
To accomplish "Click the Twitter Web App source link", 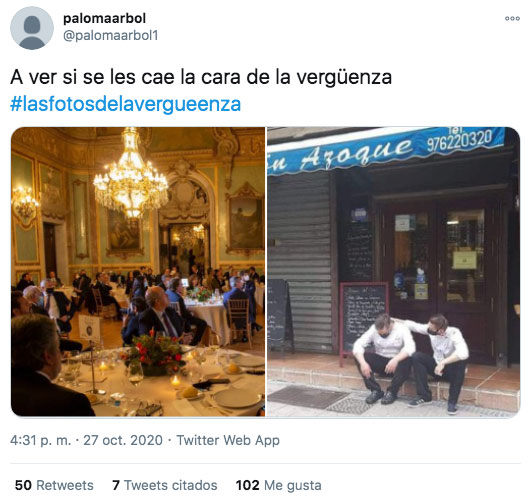I will [228, 441].
